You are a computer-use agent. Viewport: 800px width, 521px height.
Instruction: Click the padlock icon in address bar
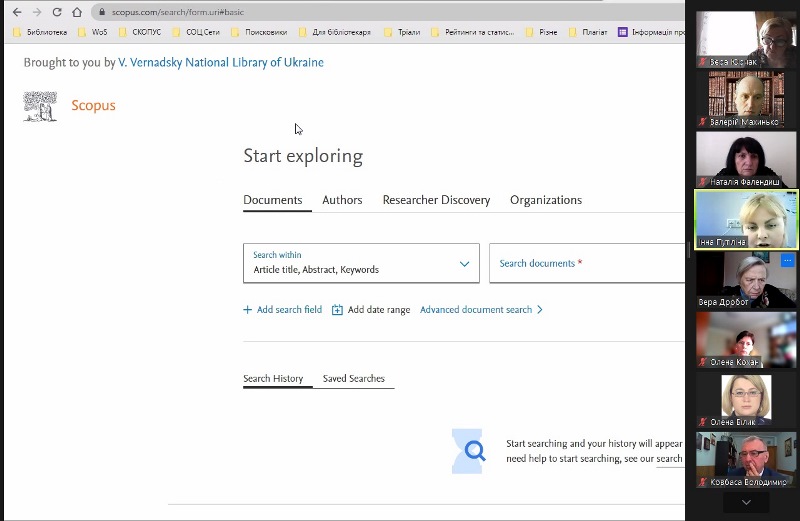[x=102, y=12]
